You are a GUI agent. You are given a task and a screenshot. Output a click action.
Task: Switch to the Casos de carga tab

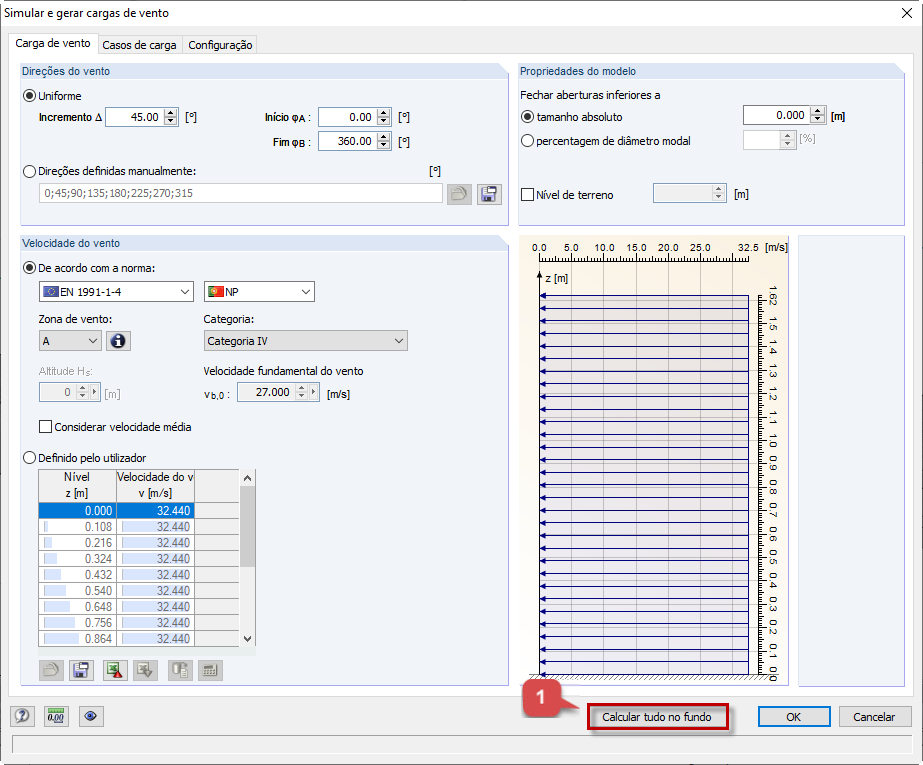(142, 44)
